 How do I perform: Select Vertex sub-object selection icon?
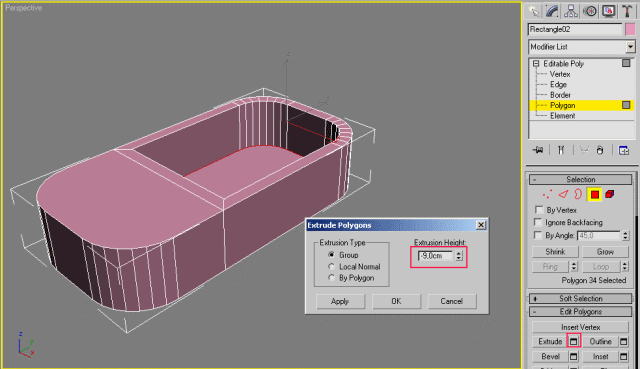click(x=547, y=194)
